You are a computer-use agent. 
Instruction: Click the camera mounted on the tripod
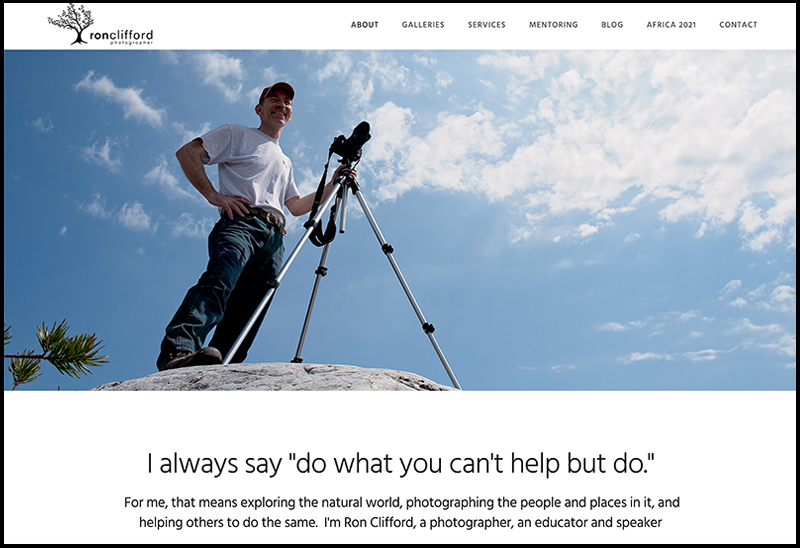(352, 140)
